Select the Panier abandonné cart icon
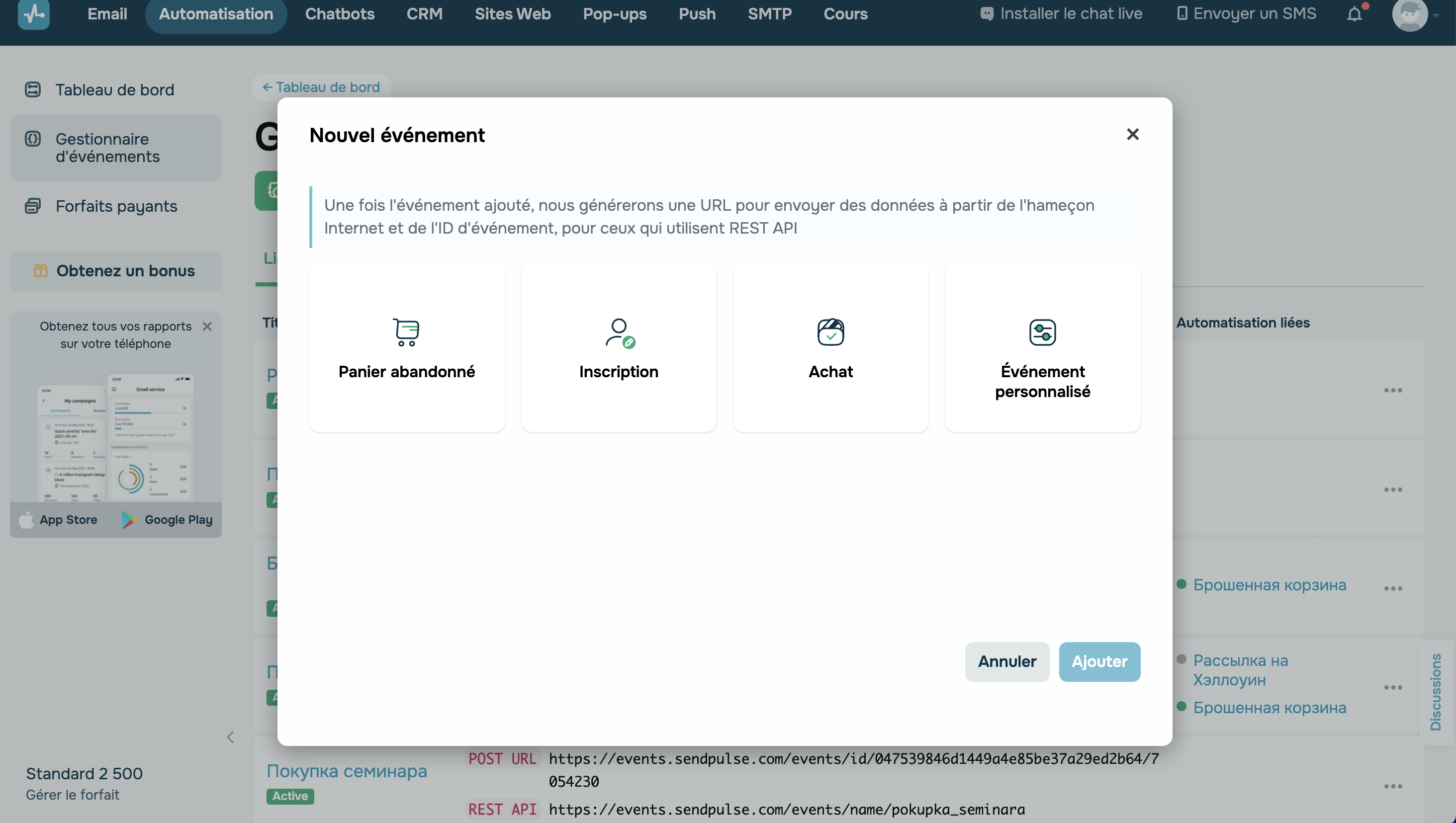Viewport: 1456px width, 823px height. (x=406, y=332)
